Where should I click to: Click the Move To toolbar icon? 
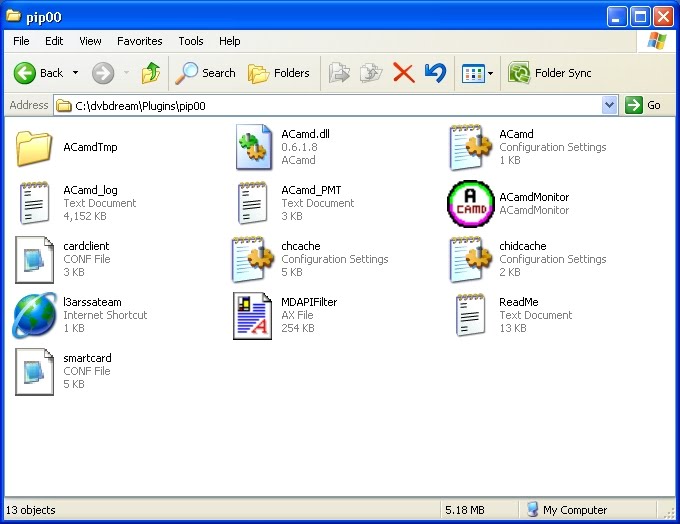[339, 72]
